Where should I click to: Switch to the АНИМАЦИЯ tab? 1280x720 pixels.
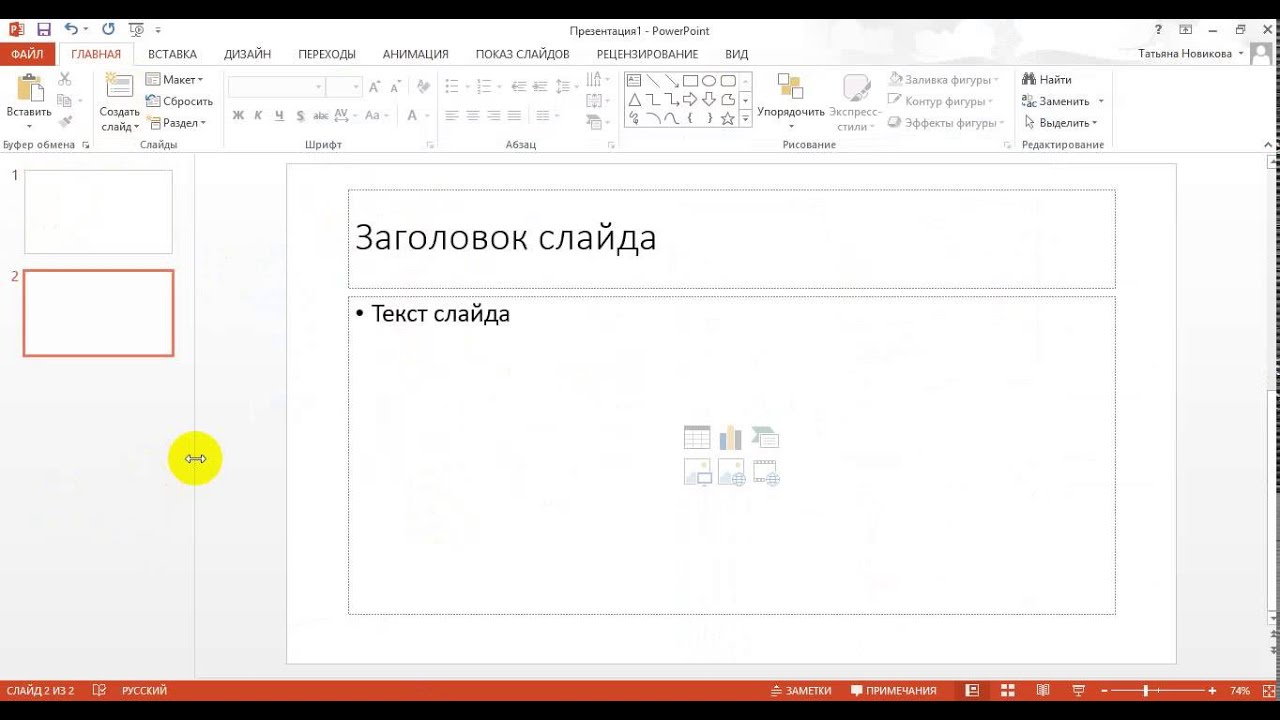415,54
